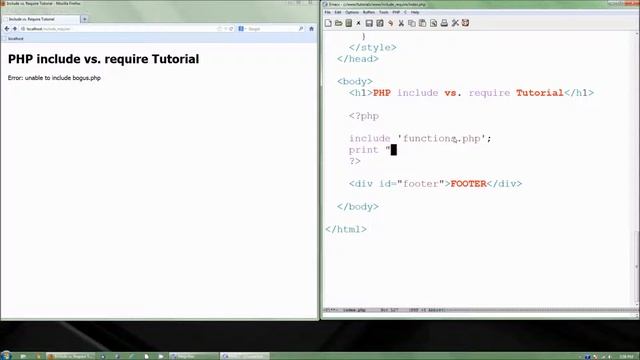Image resolution: width=640 pixels, height=360 pixels.
Task: Click the Emacs vertical scrollbar
Action: (x=637, y=168)
